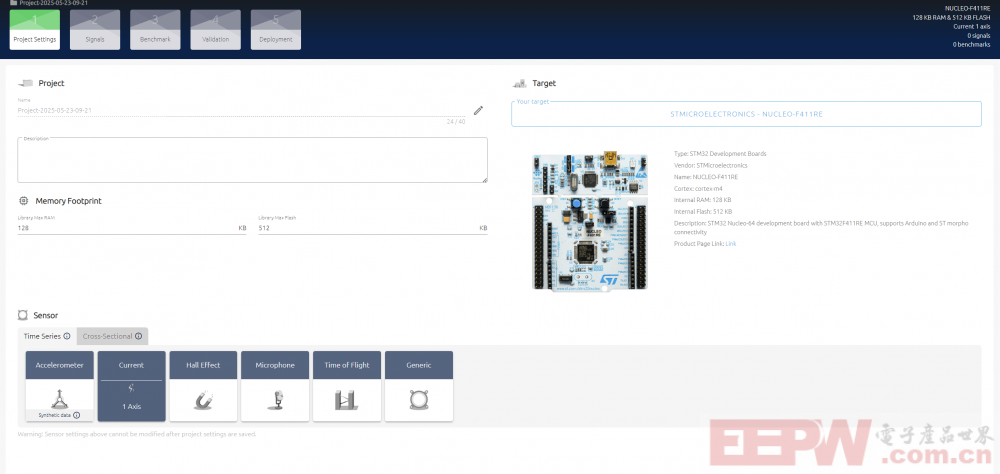Viewport: 1000px width, 474px height.
Task: Select the Current 1 Axis sensor card
Action: [x=131, y=386]
